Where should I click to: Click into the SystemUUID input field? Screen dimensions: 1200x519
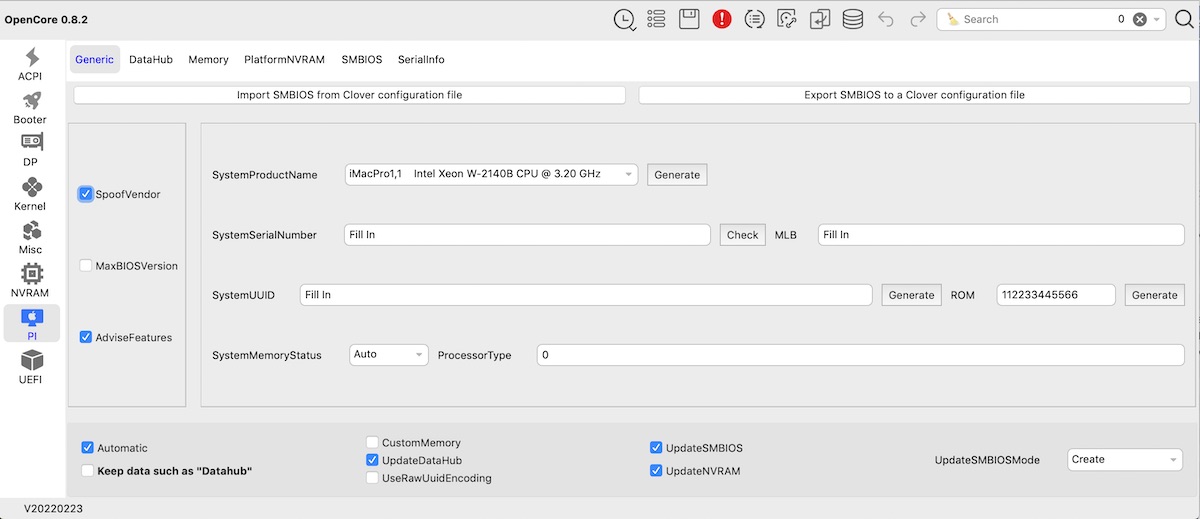586,295
